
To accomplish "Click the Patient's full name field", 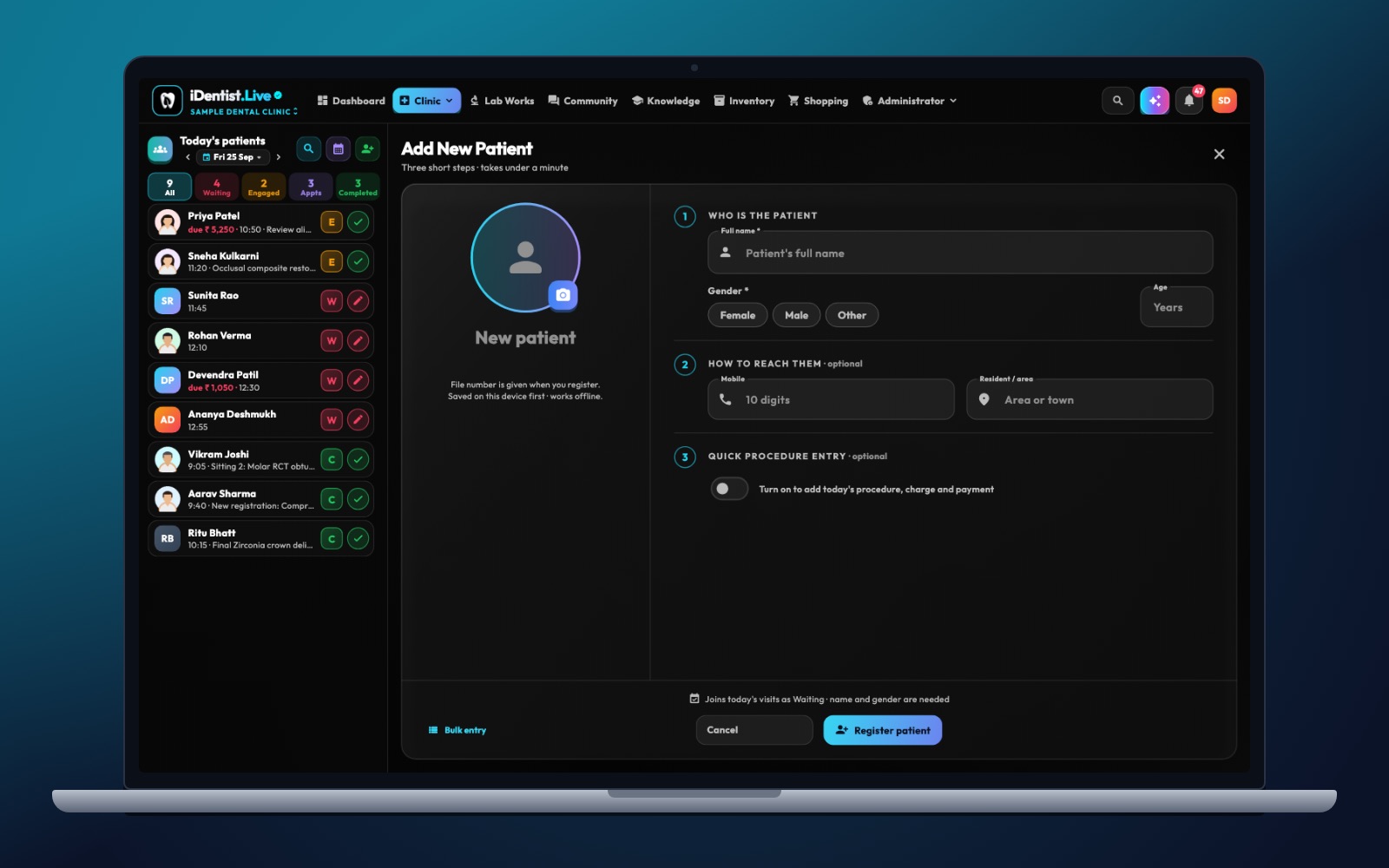I will tap(960, 253).
